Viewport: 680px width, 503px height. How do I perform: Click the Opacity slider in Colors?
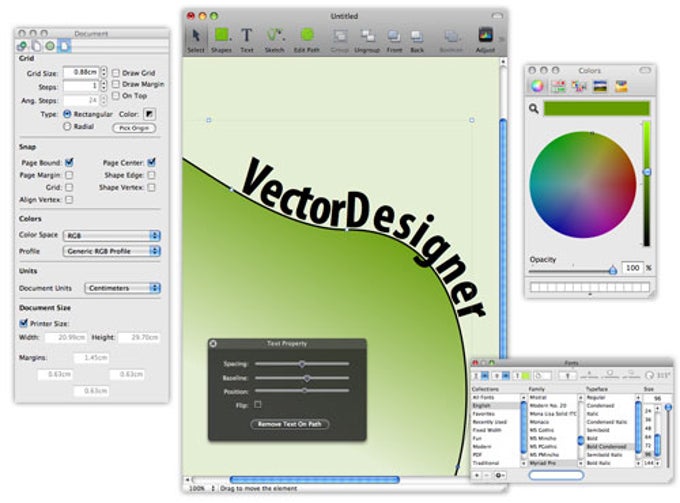[572, 271]
